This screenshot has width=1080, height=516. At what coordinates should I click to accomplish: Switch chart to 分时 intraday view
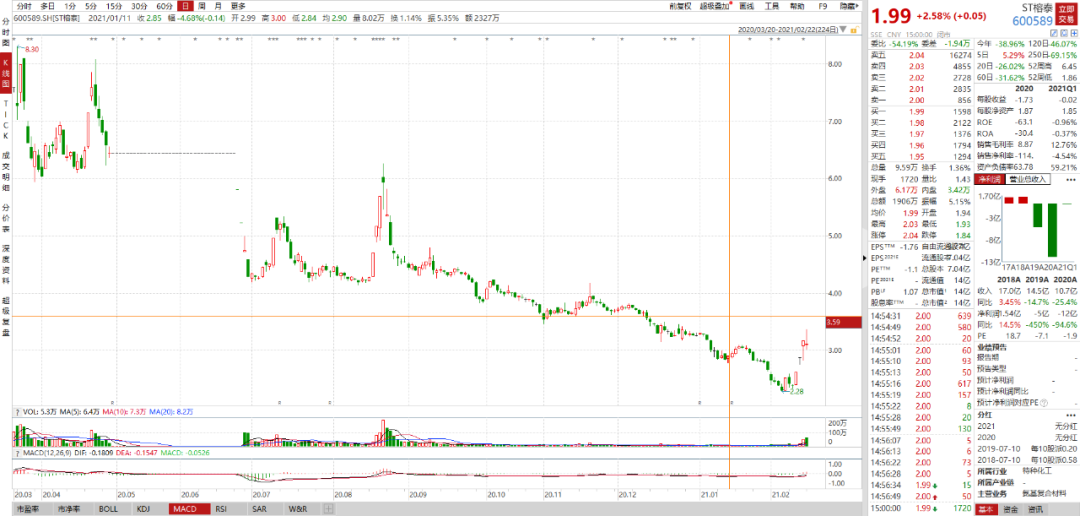25,6
